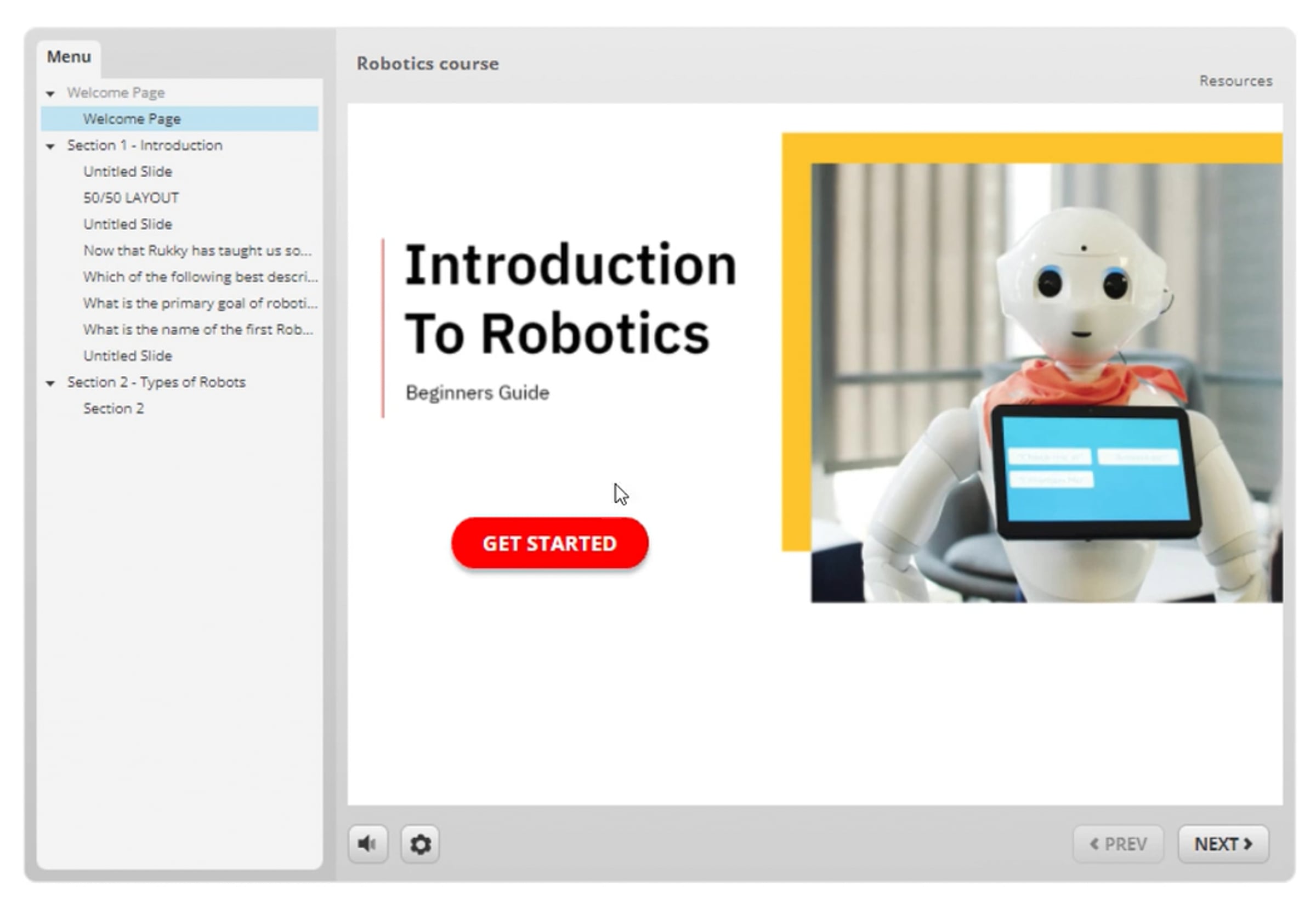
Task: Go to the NEXT slide
Action: (1223, 844)
